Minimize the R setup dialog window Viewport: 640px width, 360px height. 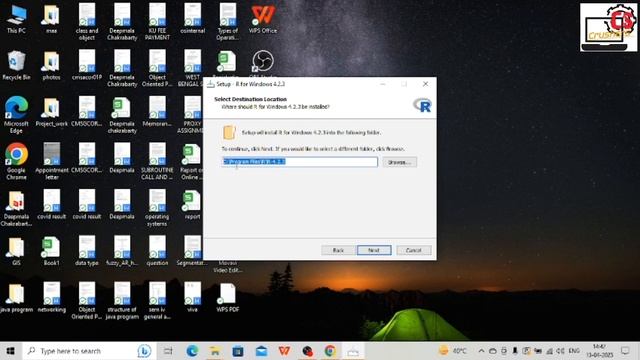(x=383, y=84)
